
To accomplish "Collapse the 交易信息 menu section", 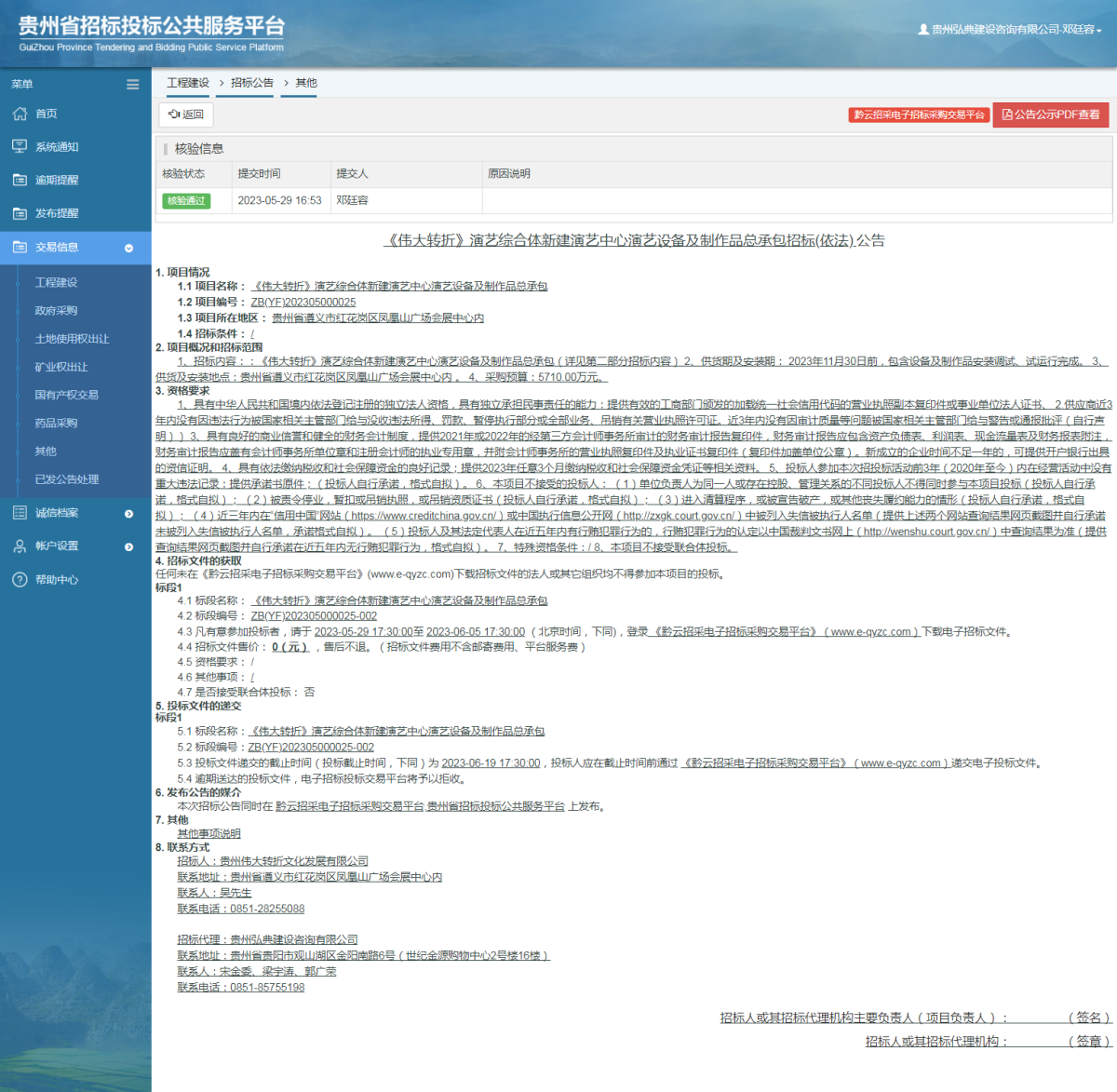I will point(128,249).
